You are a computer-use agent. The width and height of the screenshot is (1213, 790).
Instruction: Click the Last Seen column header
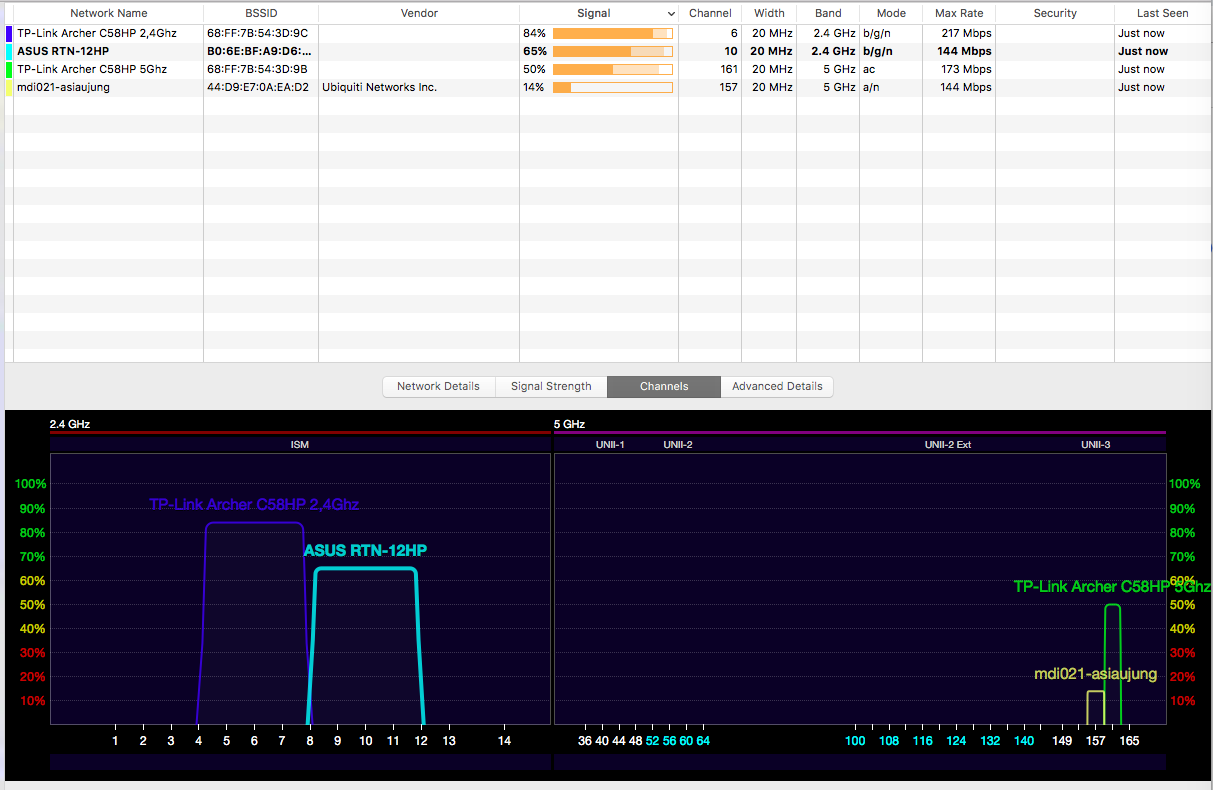(1162, 13)
